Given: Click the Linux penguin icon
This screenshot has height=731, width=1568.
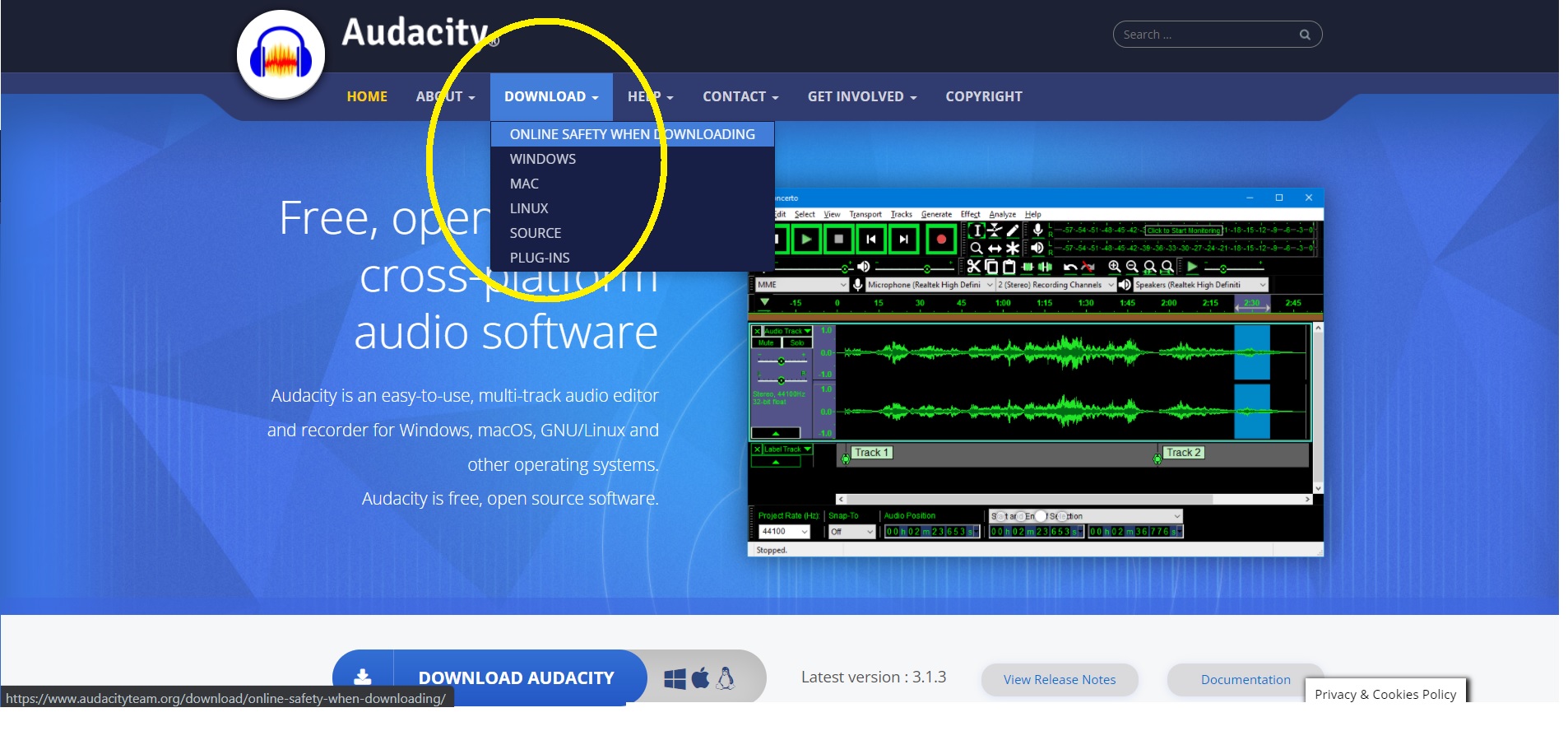Looking at the screenshot, I should [725, 677].
